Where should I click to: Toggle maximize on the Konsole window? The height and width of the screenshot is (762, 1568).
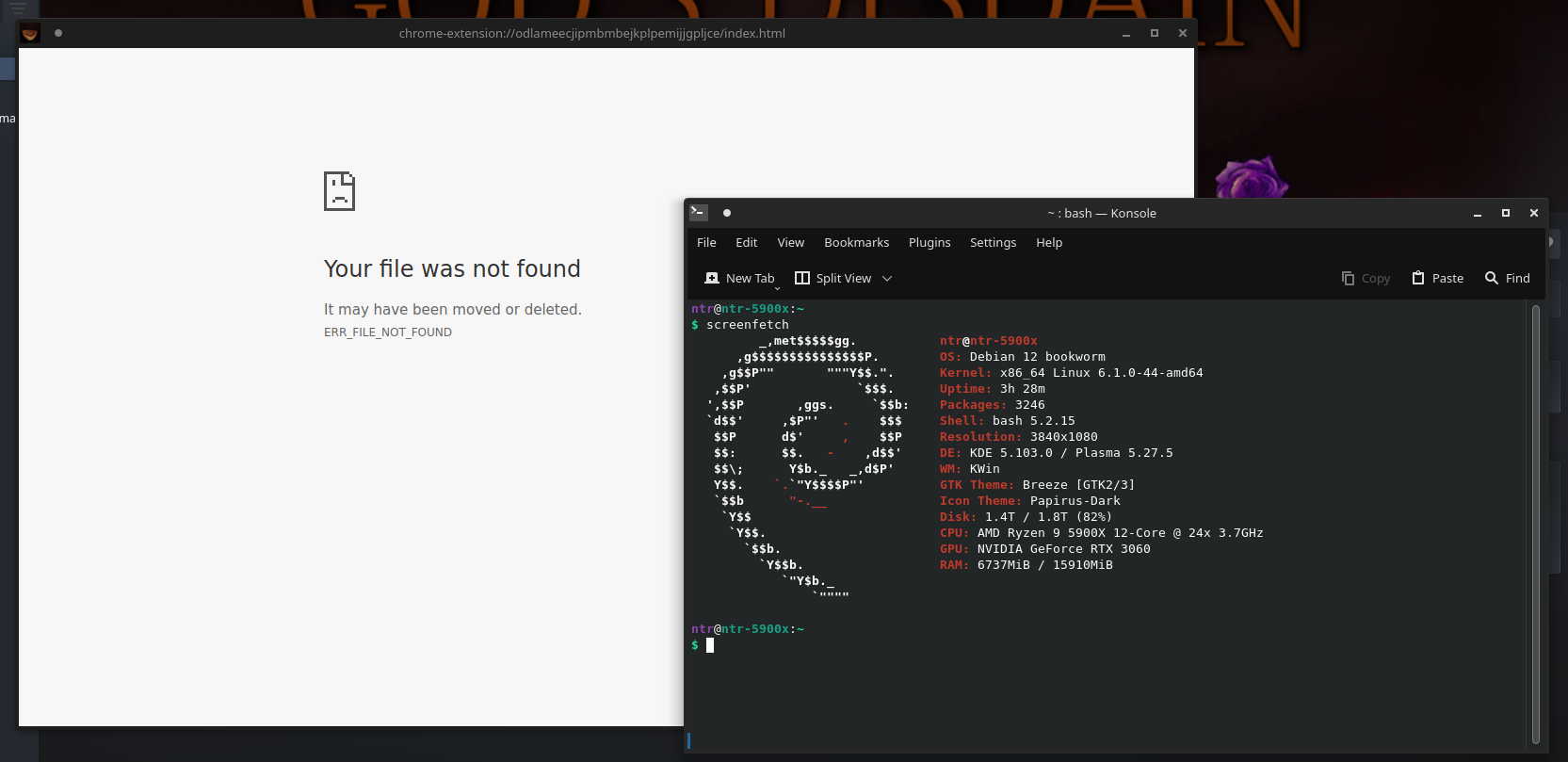(1506, 213)
